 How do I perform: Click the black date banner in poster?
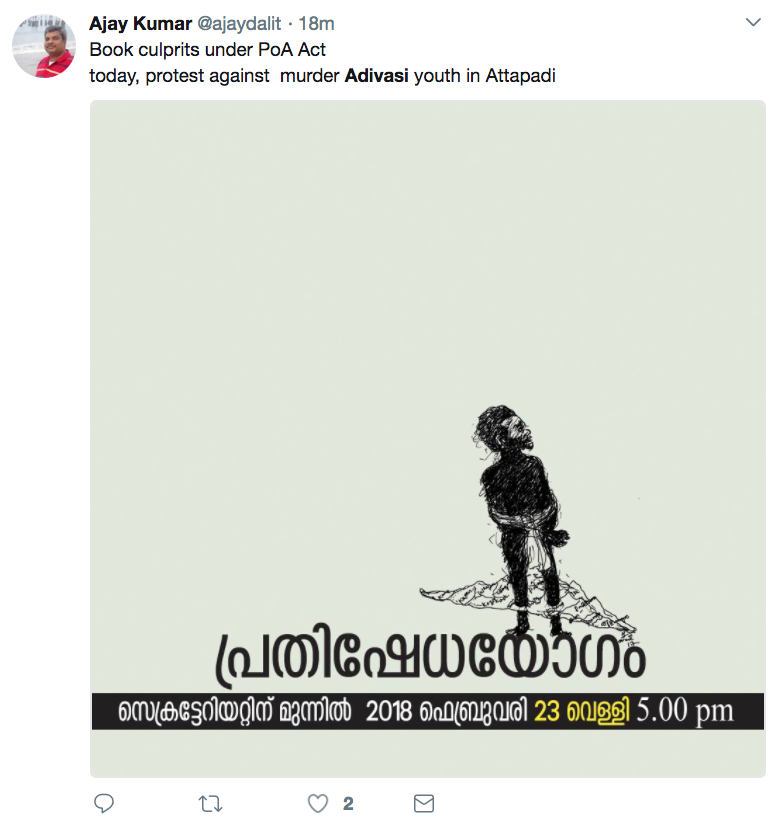(x=428, y=711)
